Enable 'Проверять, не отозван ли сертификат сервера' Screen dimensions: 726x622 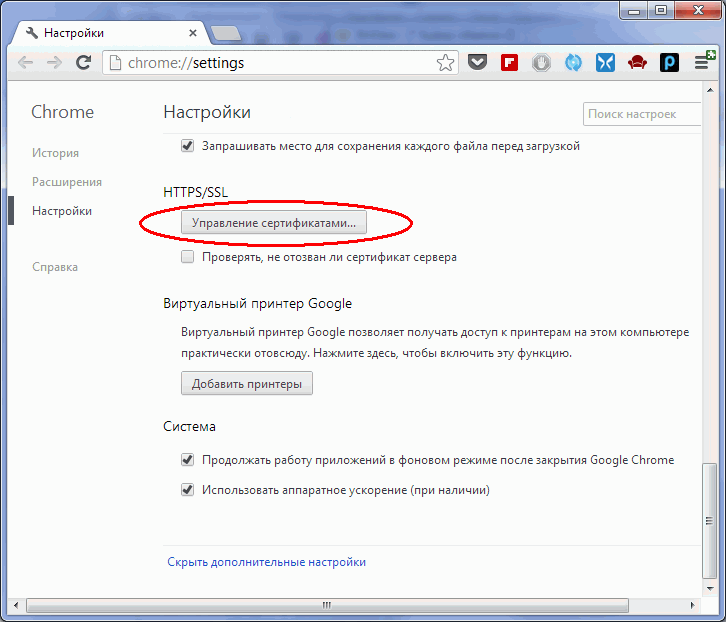coord(187,257)
